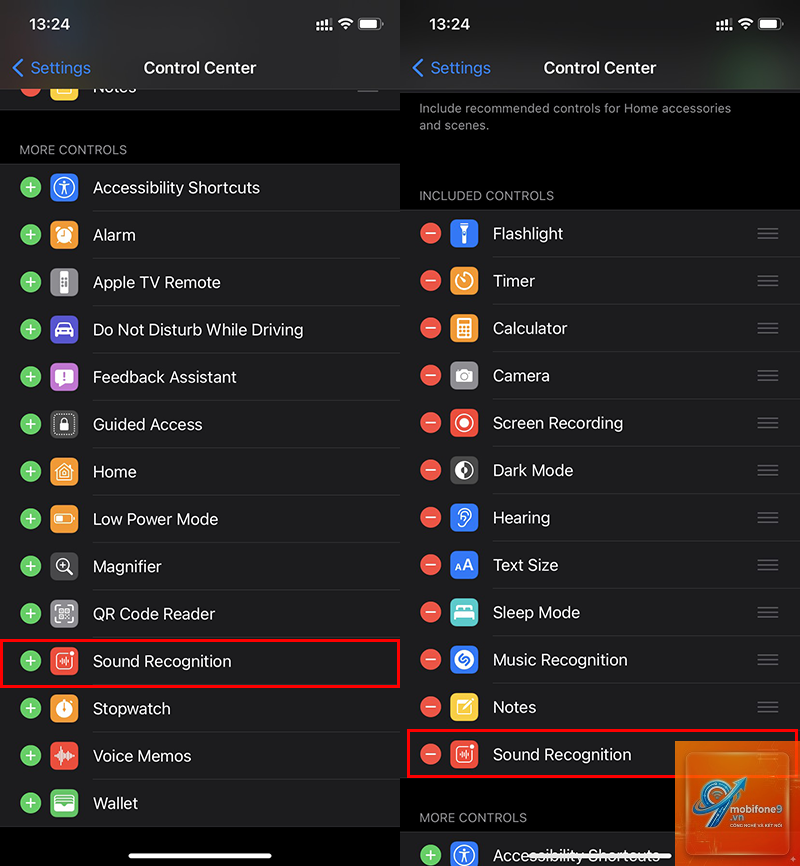The width and height of the screenshot is (800, 866).
Task: Tap the plus next to Guided Access
Action: pyautogui.click(x=31, y=424)
